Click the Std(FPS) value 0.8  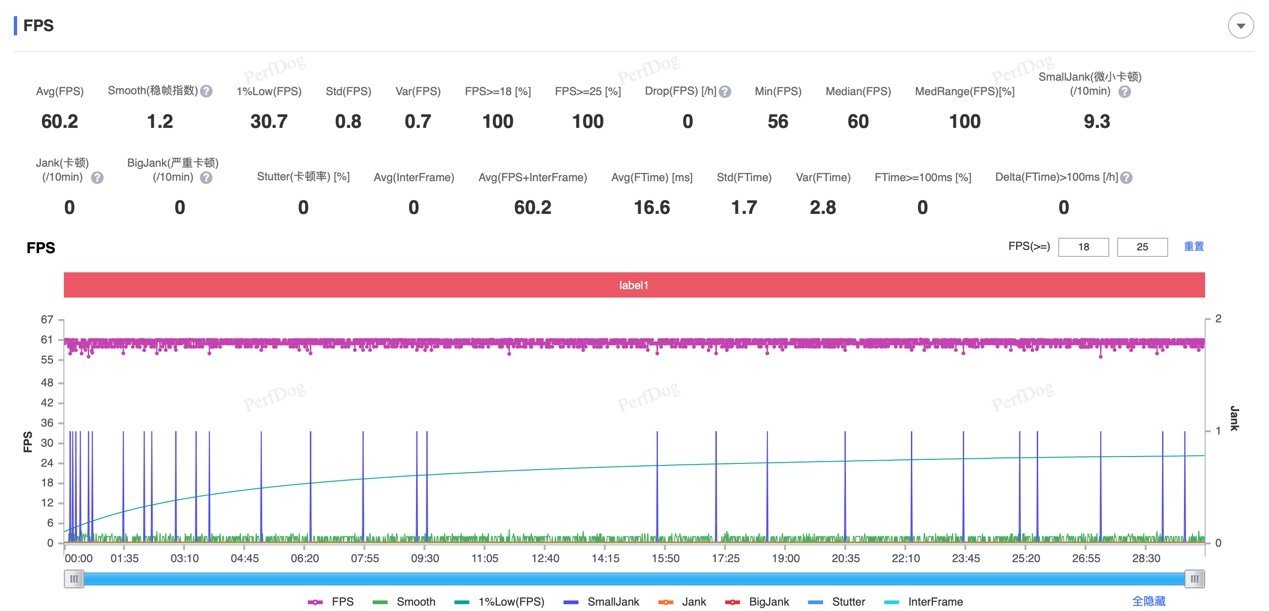tap(348, 122)
